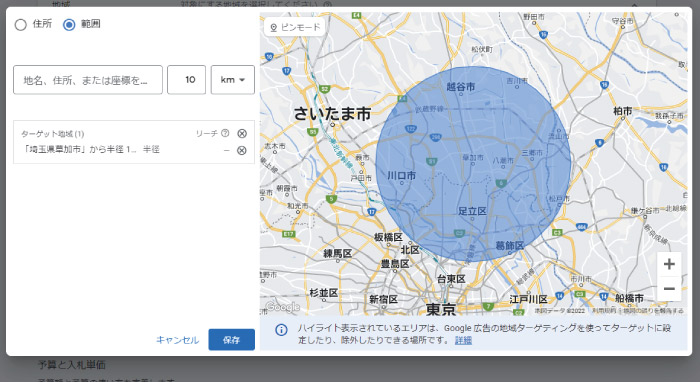Click the radius value field showing 10
Image resolution: width=700 pixels, height=382 pixels.
[x=187, y=80]
